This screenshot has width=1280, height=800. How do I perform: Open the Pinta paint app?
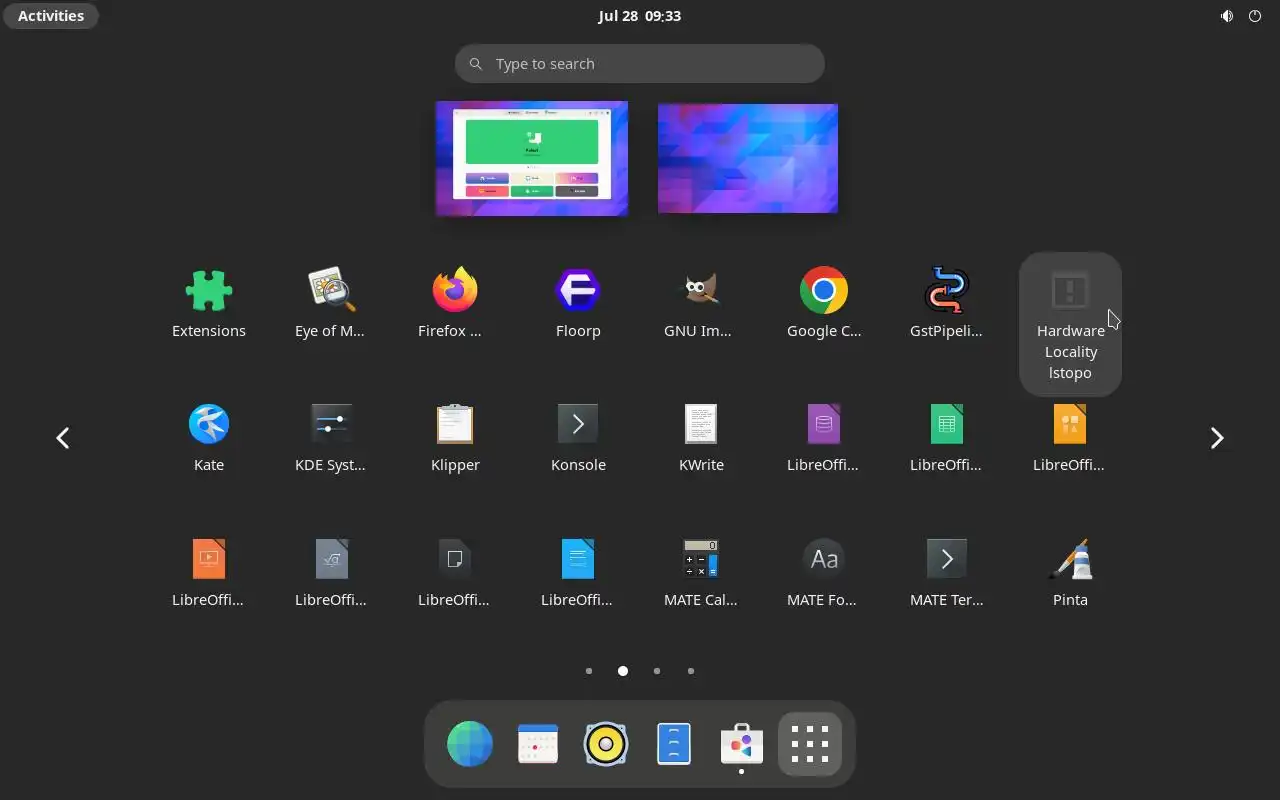[x=1070, y=573]
